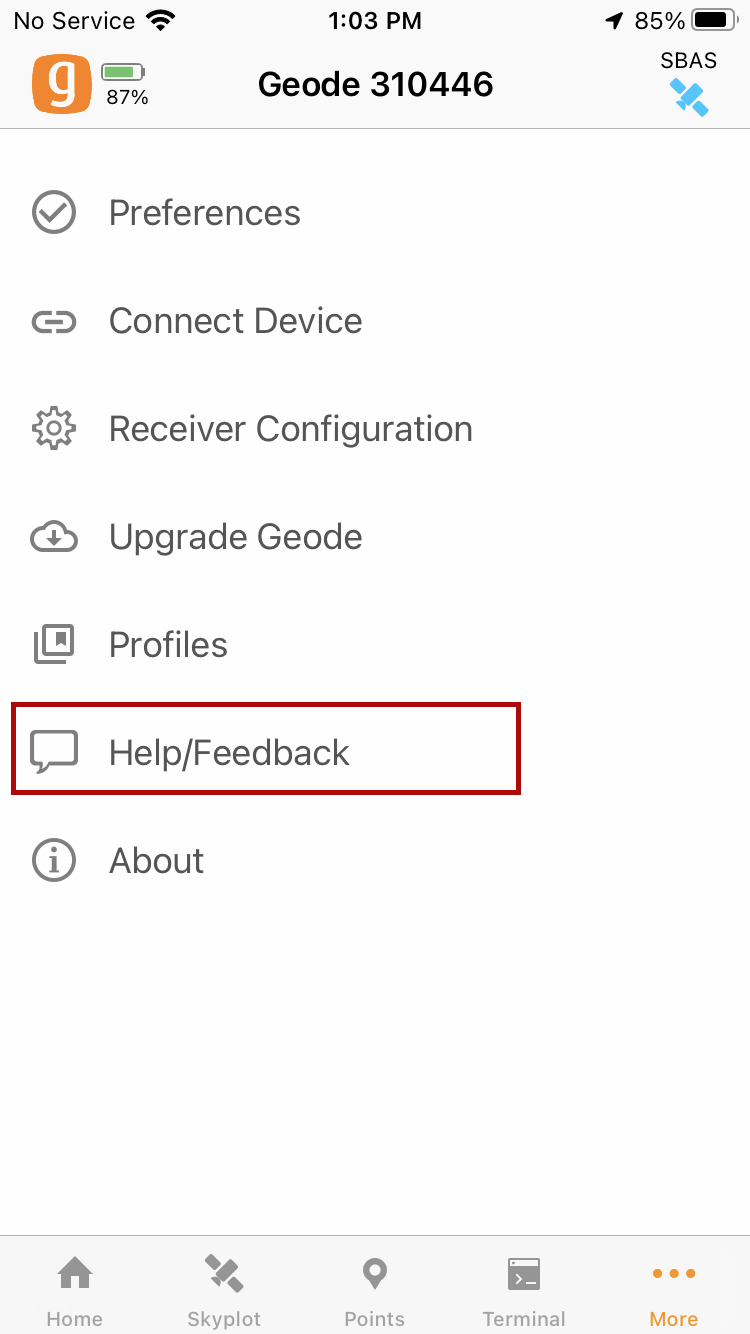Tap the Profiles bookmark stack icon
The image size is (750, 1334).
54,645
